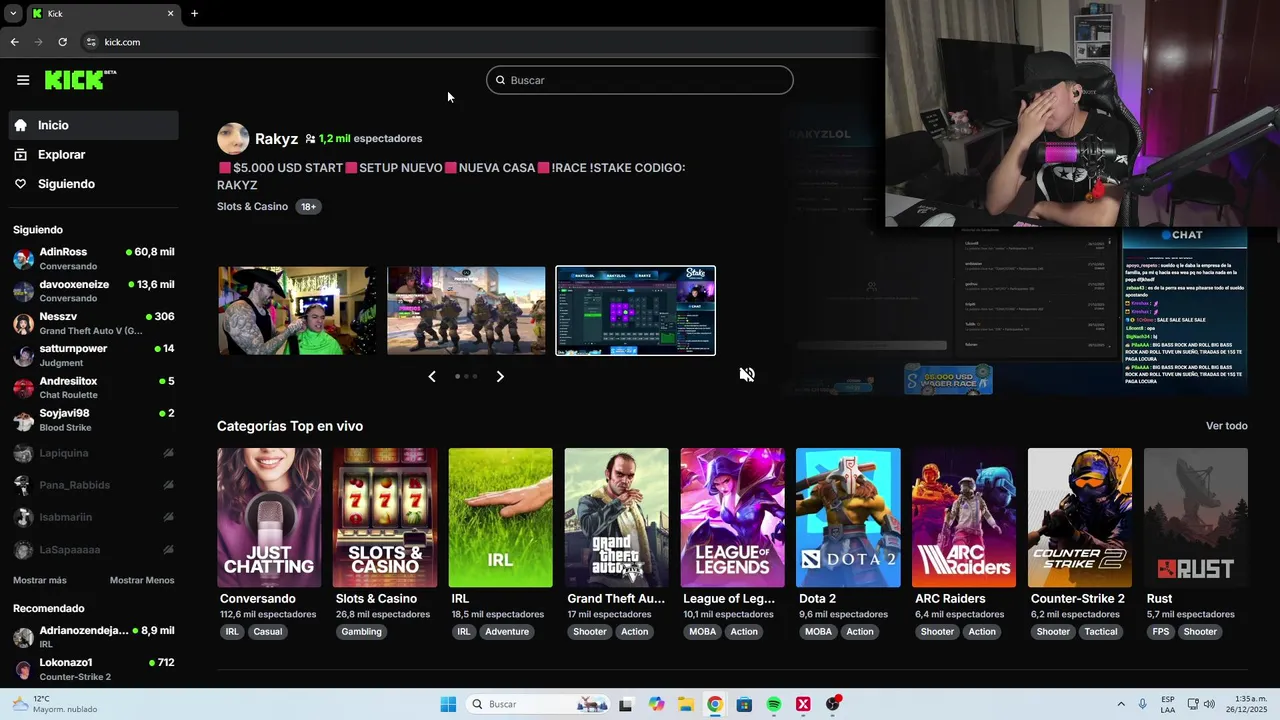Expand list with Mostrar más
The image size is (1280, 720).
[x=40, y=580]
